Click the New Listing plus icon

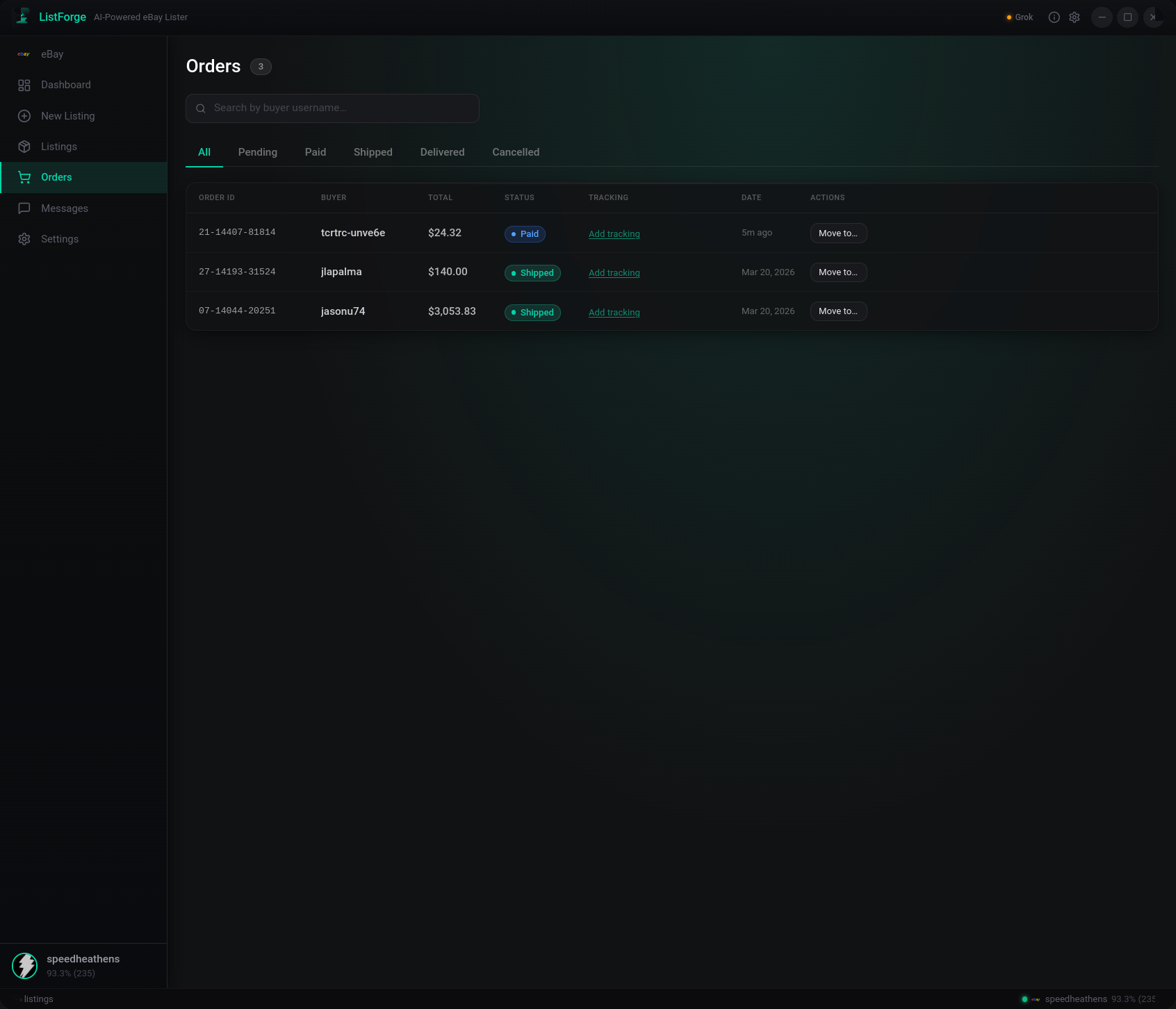24,116
